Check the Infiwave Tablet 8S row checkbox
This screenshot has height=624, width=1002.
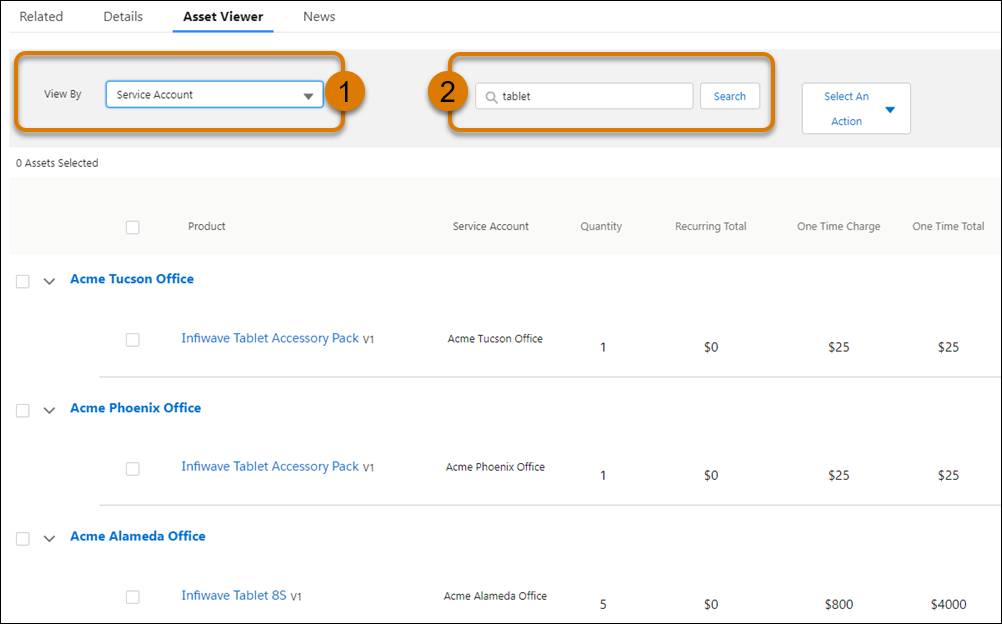pos(133,594)
